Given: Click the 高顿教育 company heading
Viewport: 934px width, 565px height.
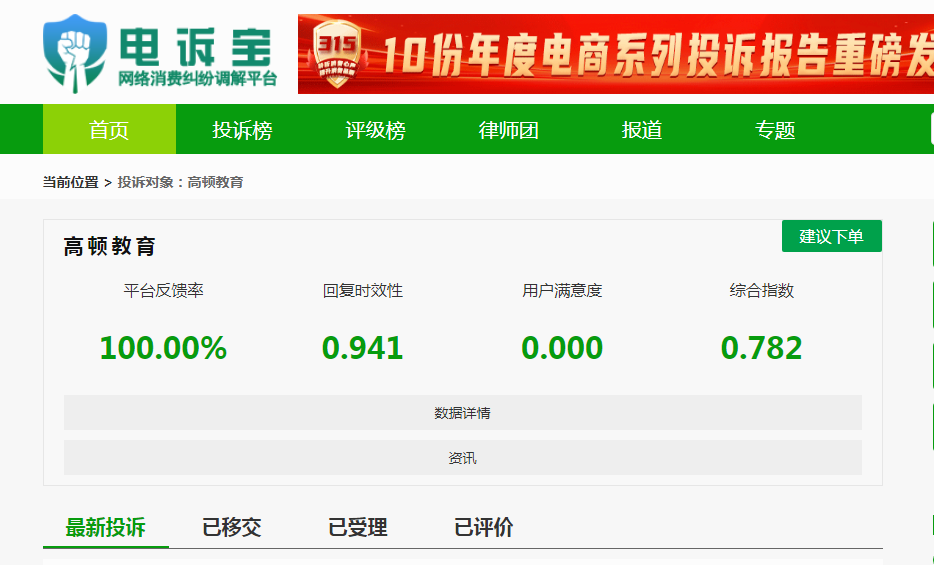Looking at the screenshot, I should 110,246.
